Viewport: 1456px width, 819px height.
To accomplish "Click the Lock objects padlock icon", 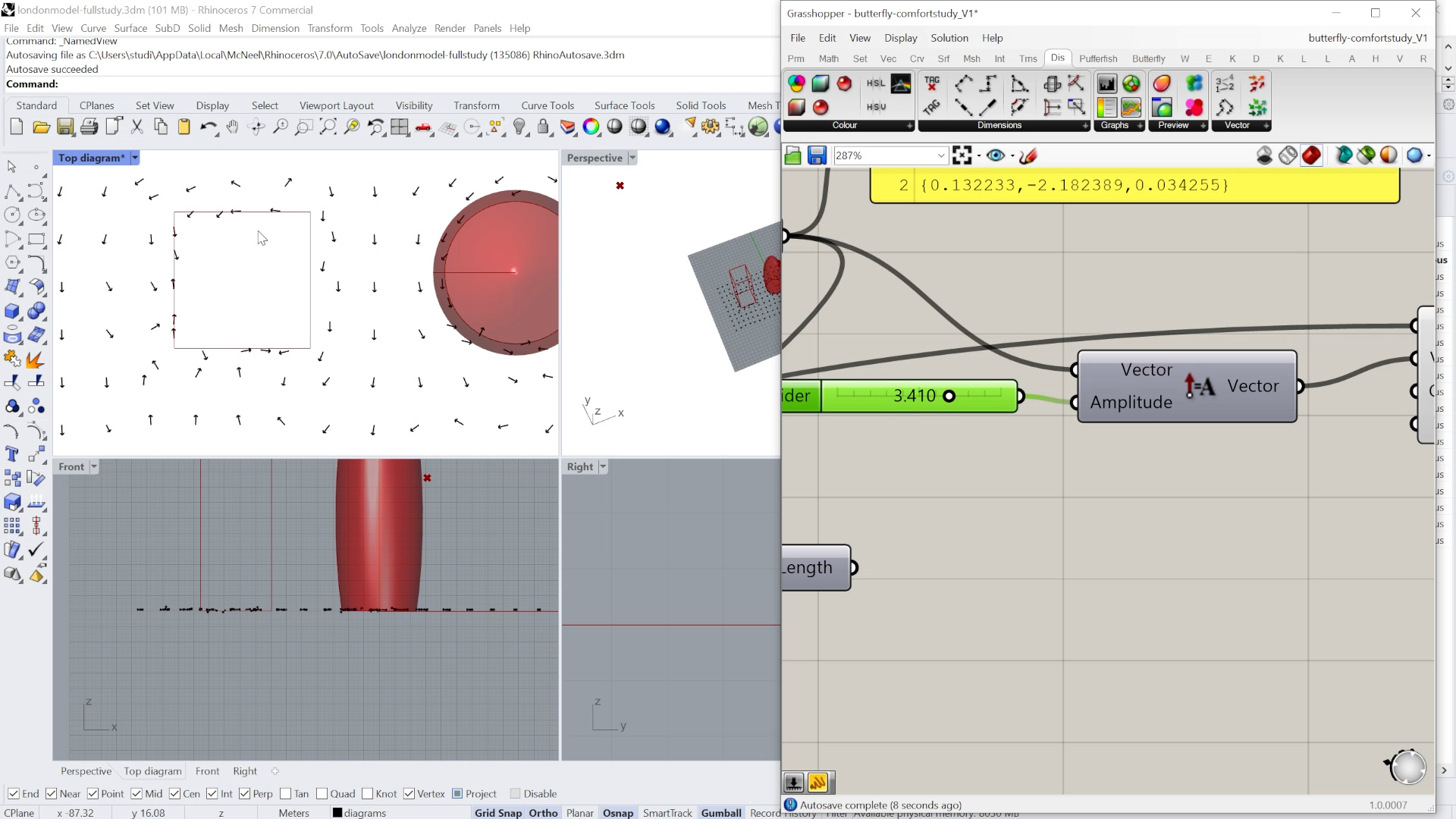I will click(543, 127).
